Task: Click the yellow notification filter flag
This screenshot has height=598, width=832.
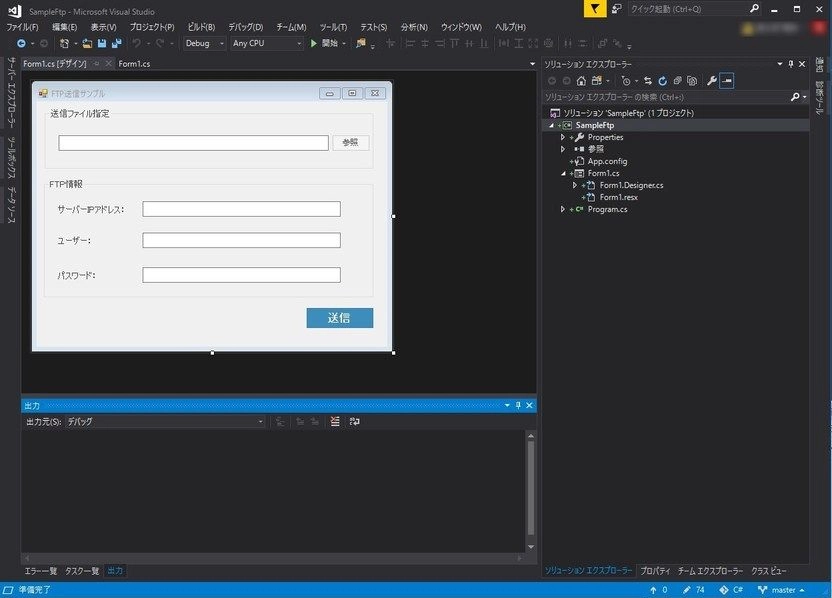Action: pos(595,8)
